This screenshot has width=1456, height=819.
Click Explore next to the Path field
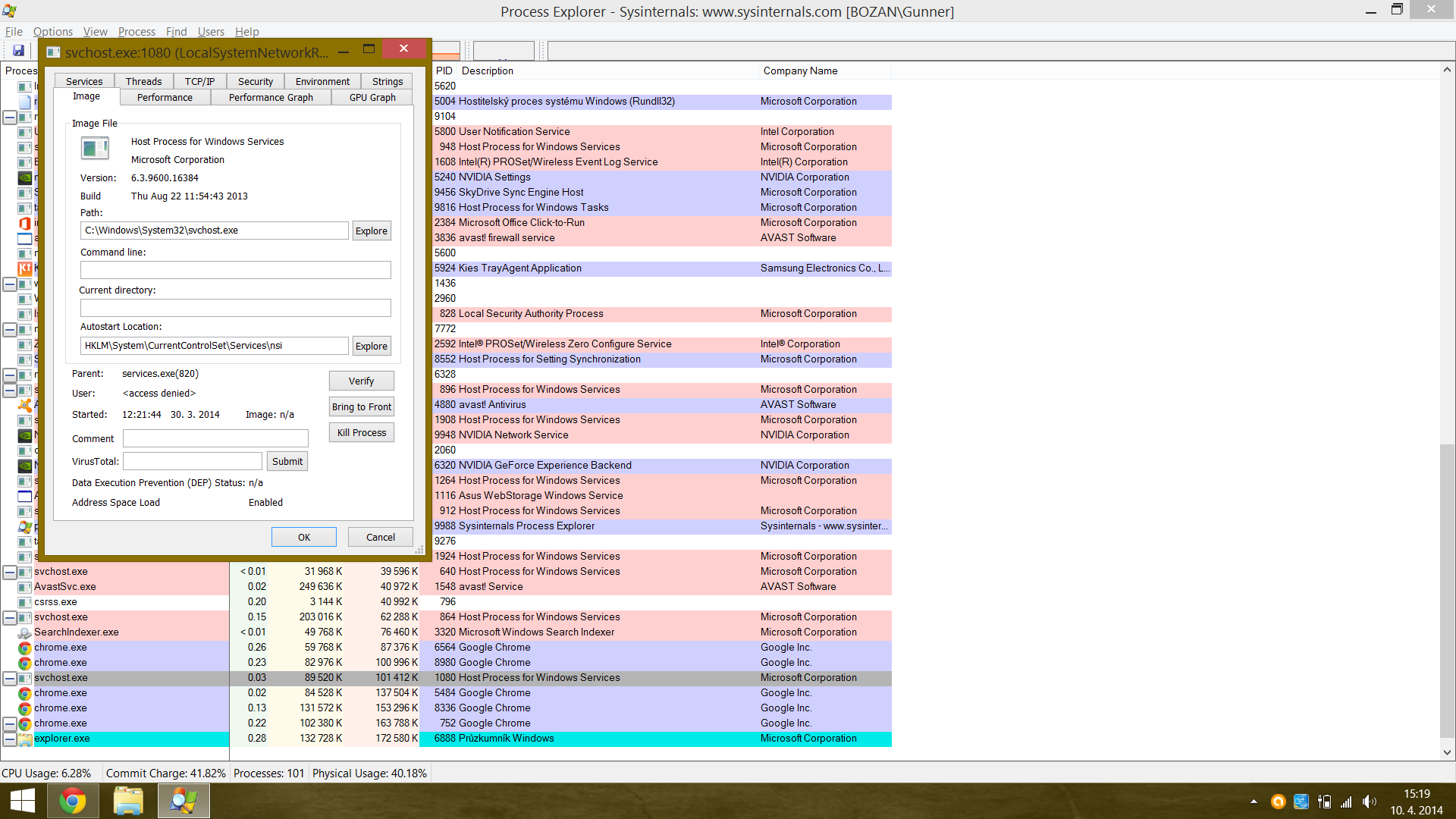(372, 231)
